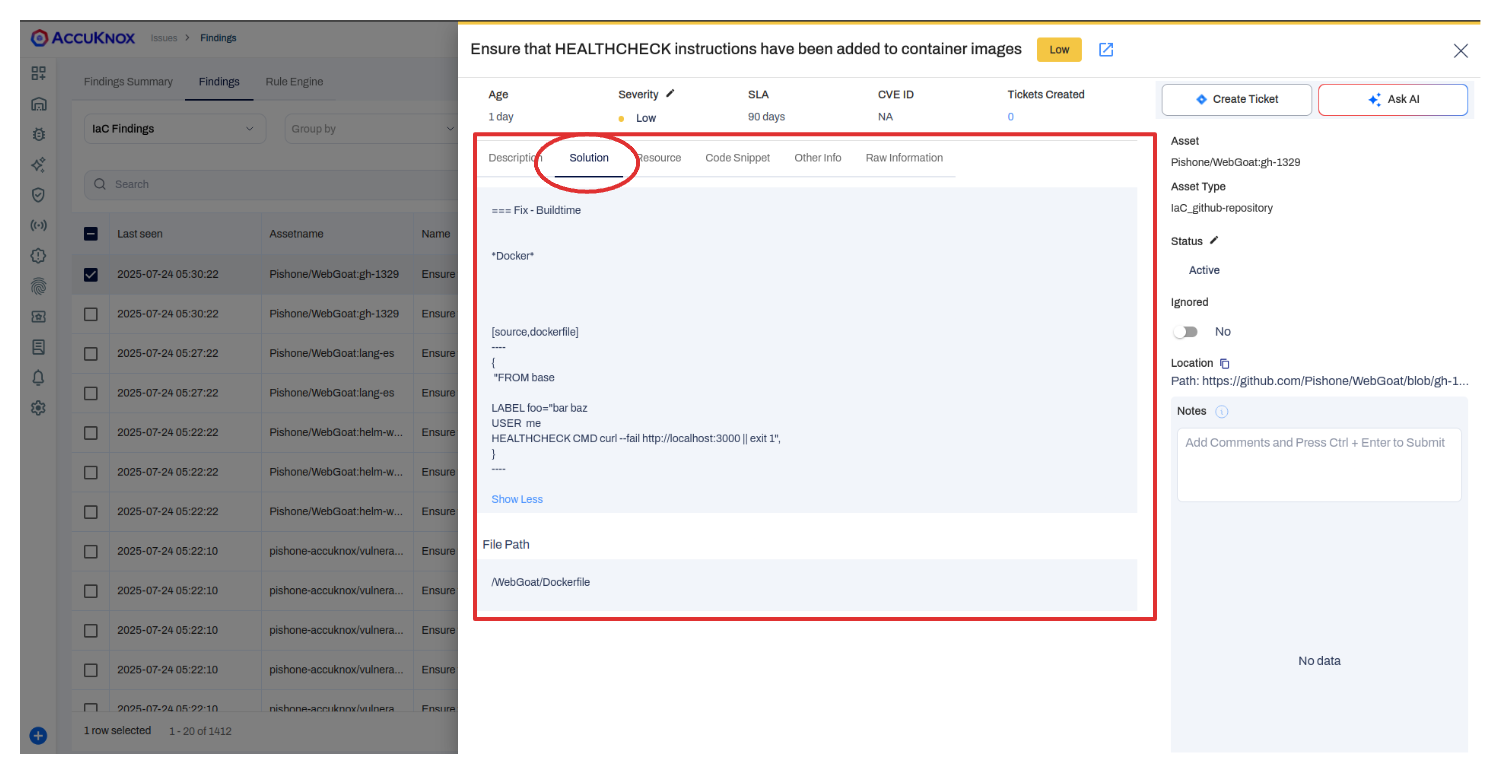The image size is (1500, 774).
Task: Open the Rule Engine tab
Action: [x=294, y=82]
